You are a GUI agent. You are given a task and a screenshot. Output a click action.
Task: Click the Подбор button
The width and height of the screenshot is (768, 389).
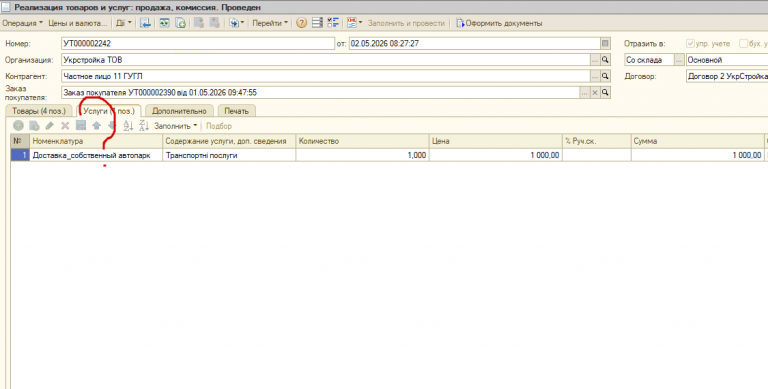click(219, 126)
